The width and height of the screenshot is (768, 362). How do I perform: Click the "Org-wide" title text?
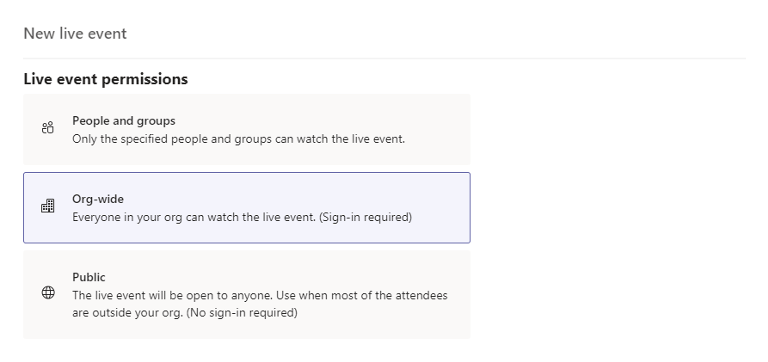click(98, 199)
